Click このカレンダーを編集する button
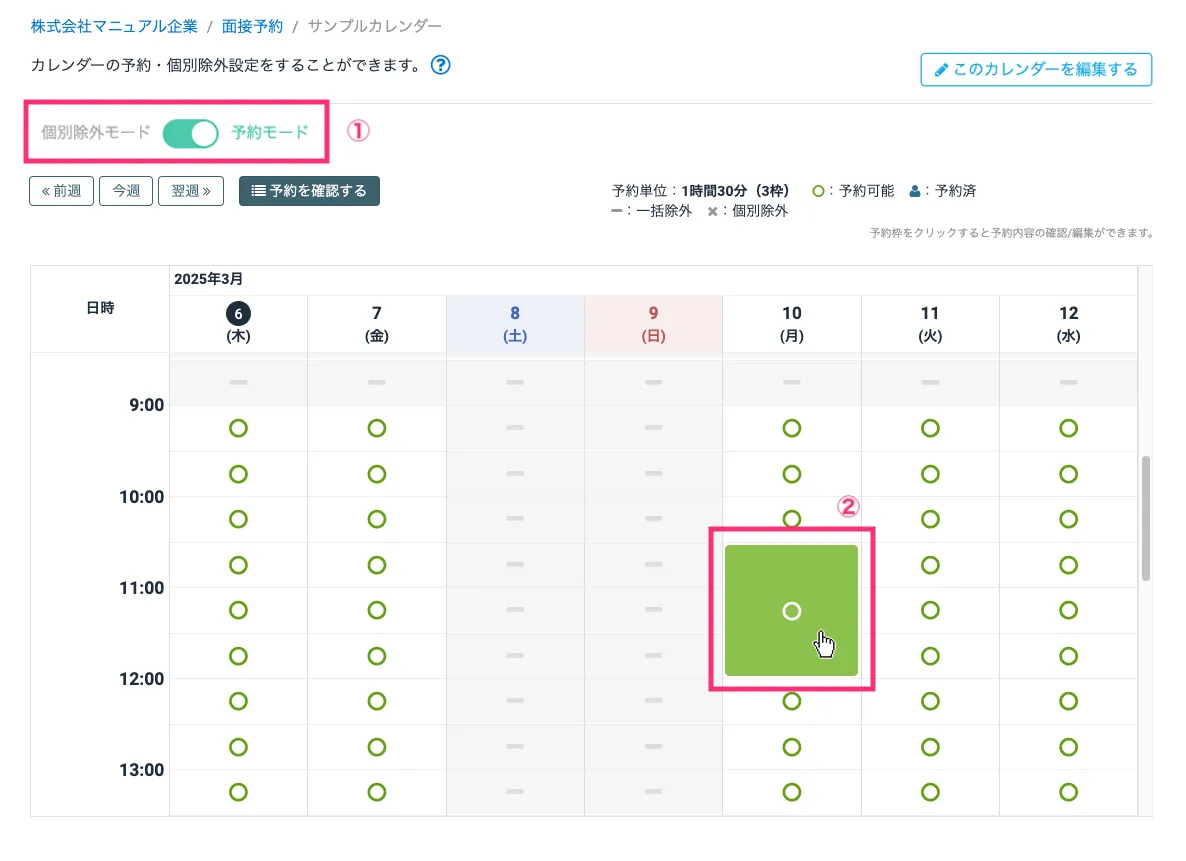This screenshot has width=1186, height=861. pyautogui.click(x=1036, y=70)
